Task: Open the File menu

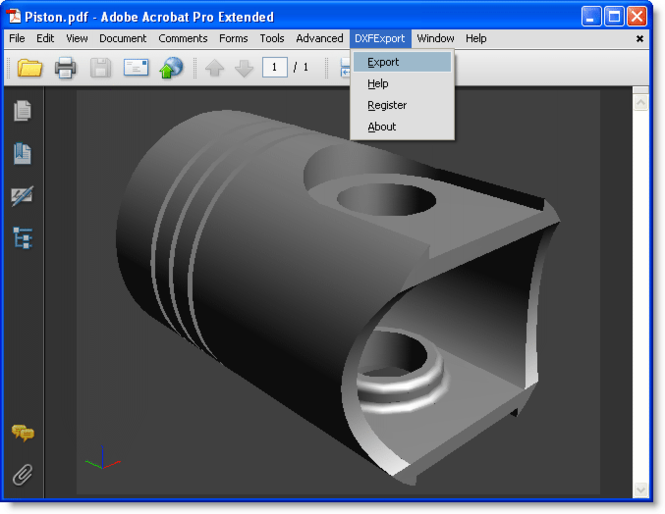Action: (17, 38)
